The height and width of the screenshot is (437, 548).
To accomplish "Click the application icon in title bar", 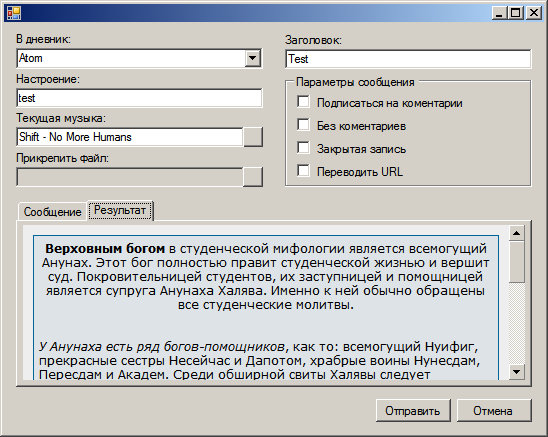I will coord(14,13).
